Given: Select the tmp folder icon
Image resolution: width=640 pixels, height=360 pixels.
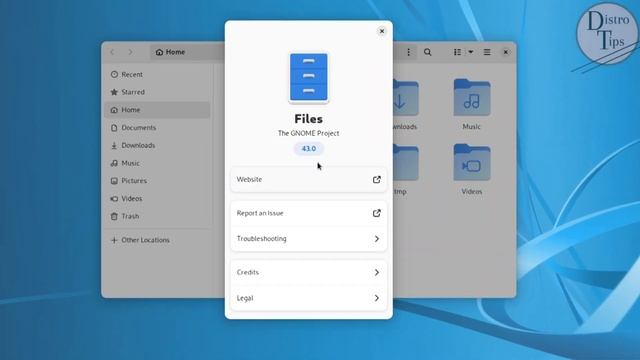Looking at the screenshot, I should tap(406, 162).
